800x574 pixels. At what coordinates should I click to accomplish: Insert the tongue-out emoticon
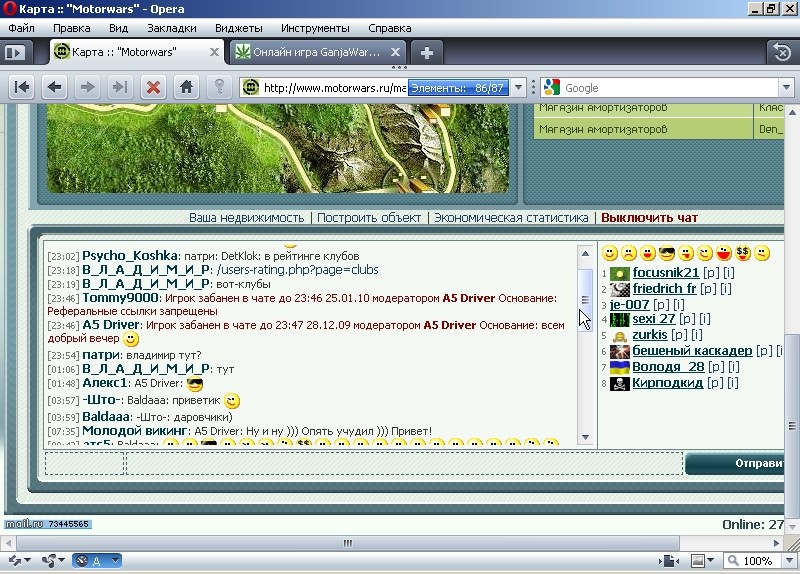coord(686,253)
